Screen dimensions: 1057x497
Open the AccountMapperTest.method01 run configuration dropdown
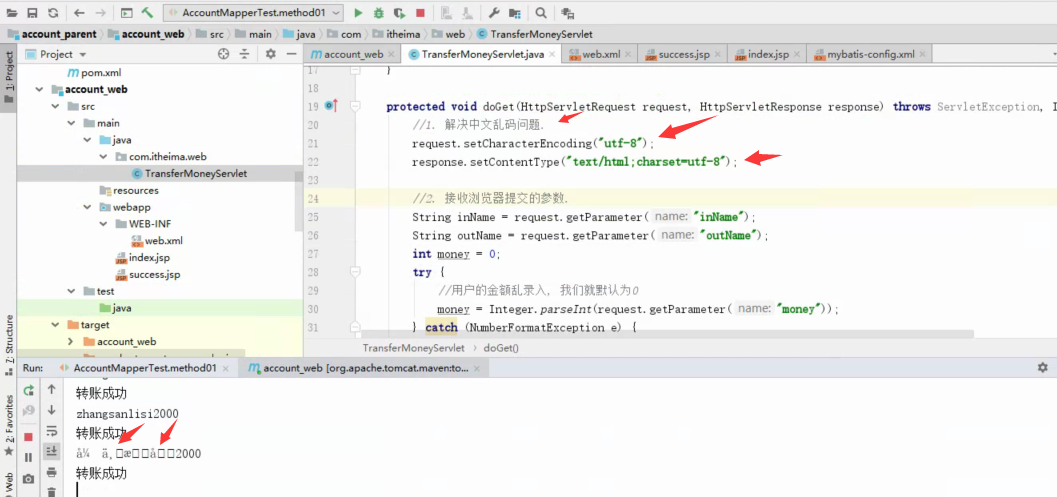point(253,13)
